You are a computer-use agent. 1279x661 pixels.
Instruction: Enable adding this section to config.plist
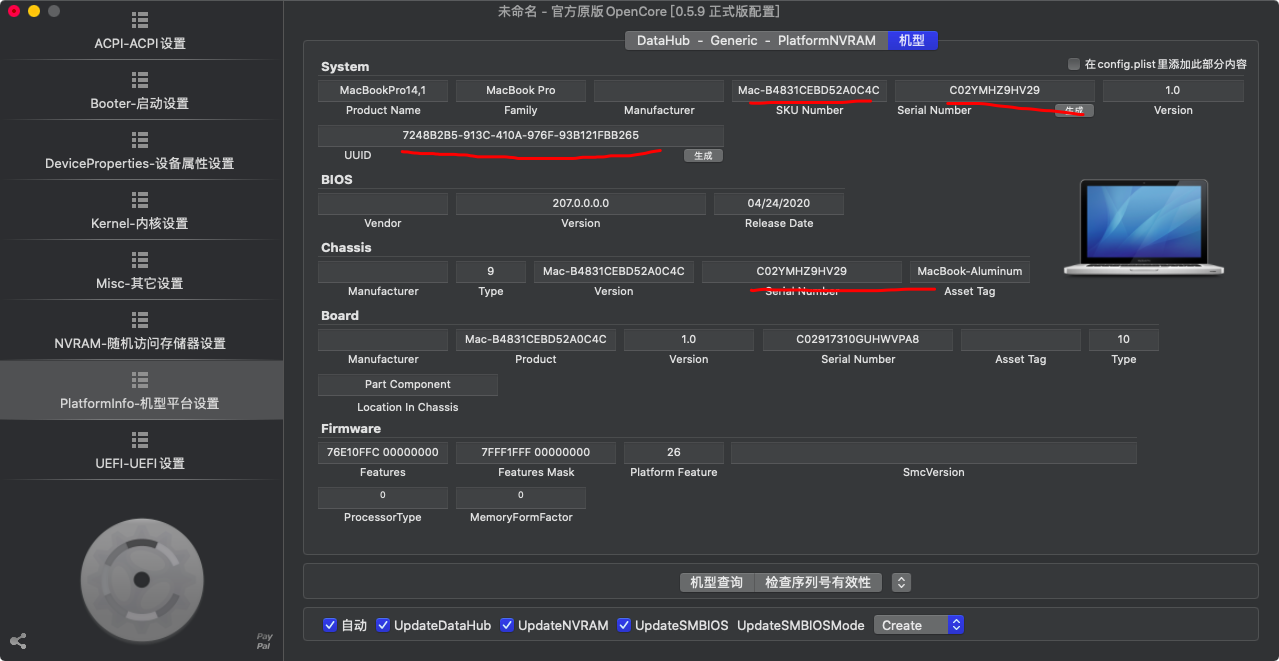click(x=1074, y=64)
